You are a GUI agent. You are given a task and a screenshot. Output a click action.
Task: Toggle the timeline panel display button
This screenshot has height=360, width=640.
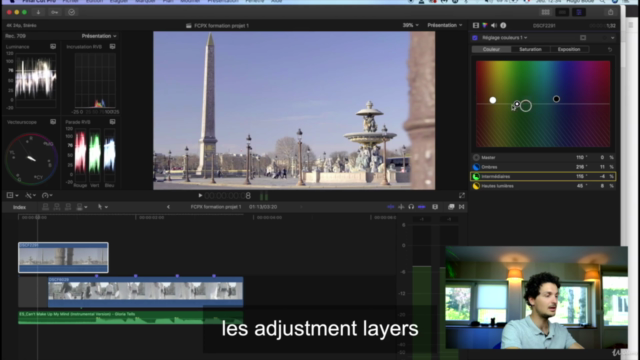[562, 12]
